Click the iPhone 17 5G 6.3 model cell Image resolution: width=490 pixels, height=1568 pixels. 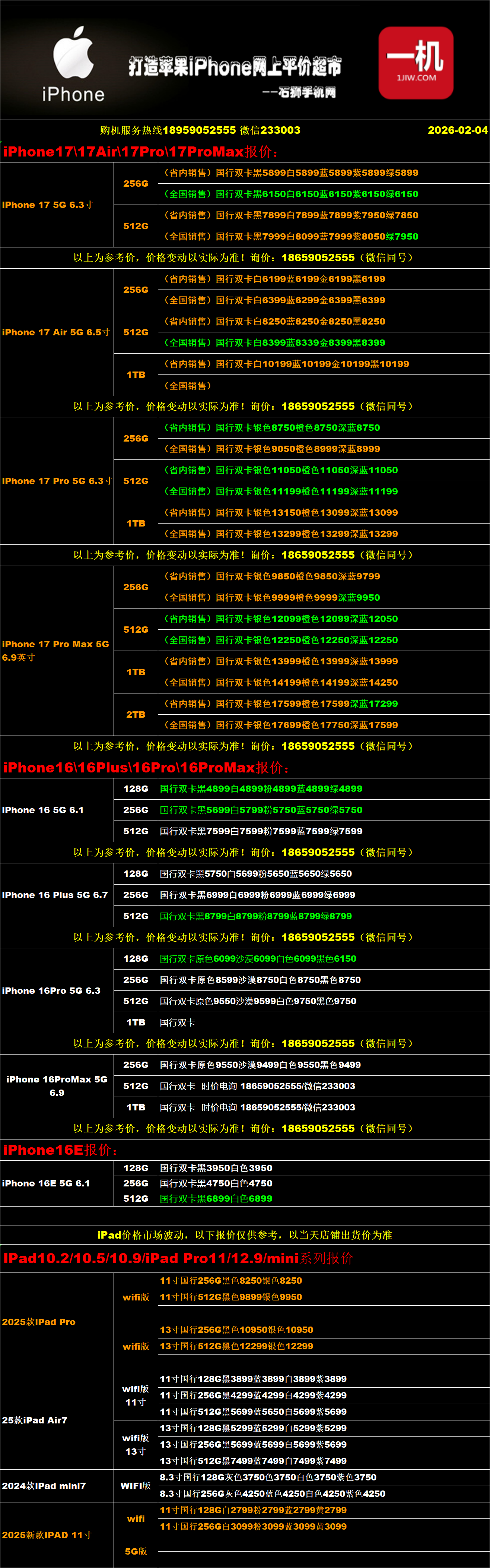point(47,205)
